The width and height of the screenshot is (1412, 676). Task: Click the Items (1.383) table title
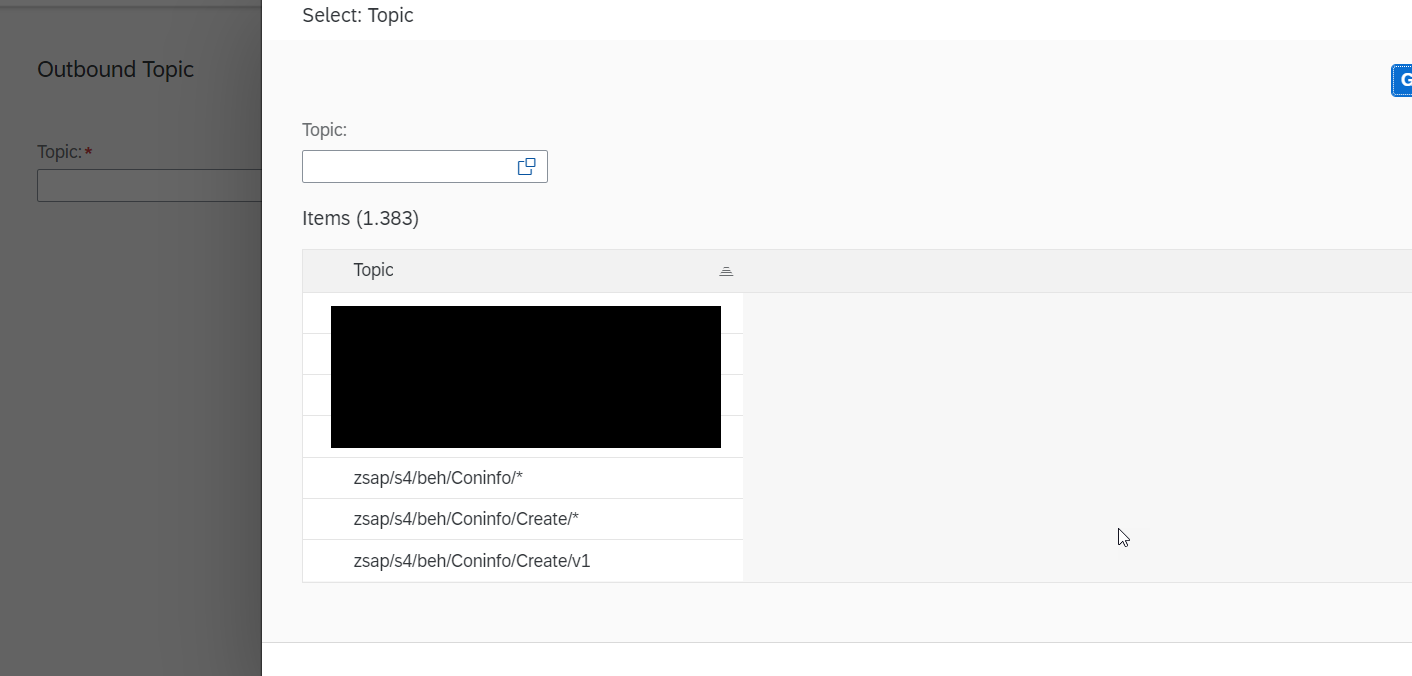pyautogui.click(x=360, y=218)
